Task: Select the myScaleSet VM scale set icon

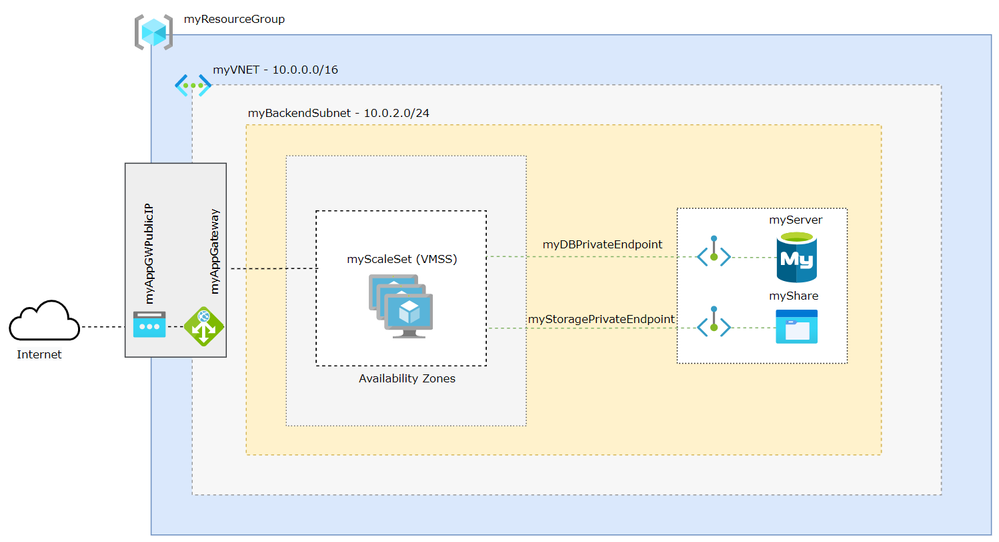Action: pos(401,306)
